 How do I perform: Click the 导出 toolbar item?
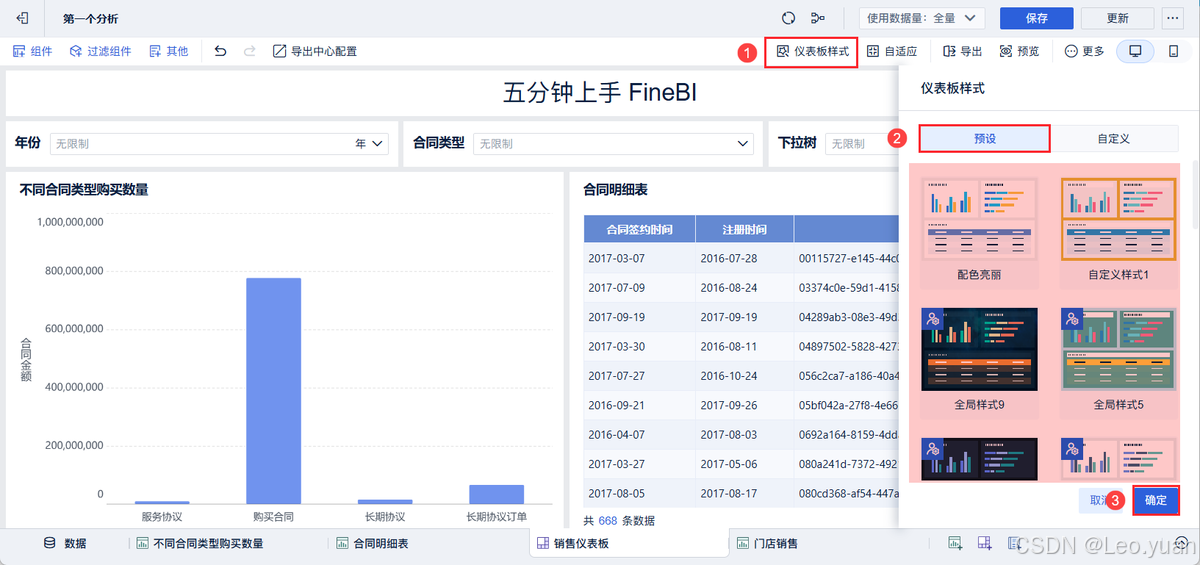(x=963, y=51)
